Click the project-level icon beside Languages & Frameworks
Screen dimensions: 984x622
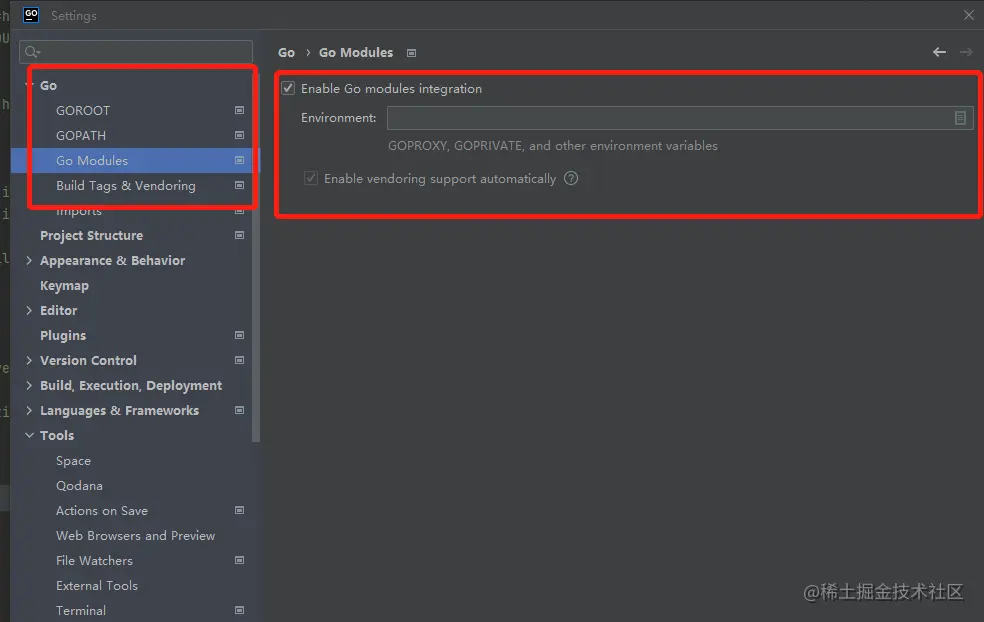239,410
